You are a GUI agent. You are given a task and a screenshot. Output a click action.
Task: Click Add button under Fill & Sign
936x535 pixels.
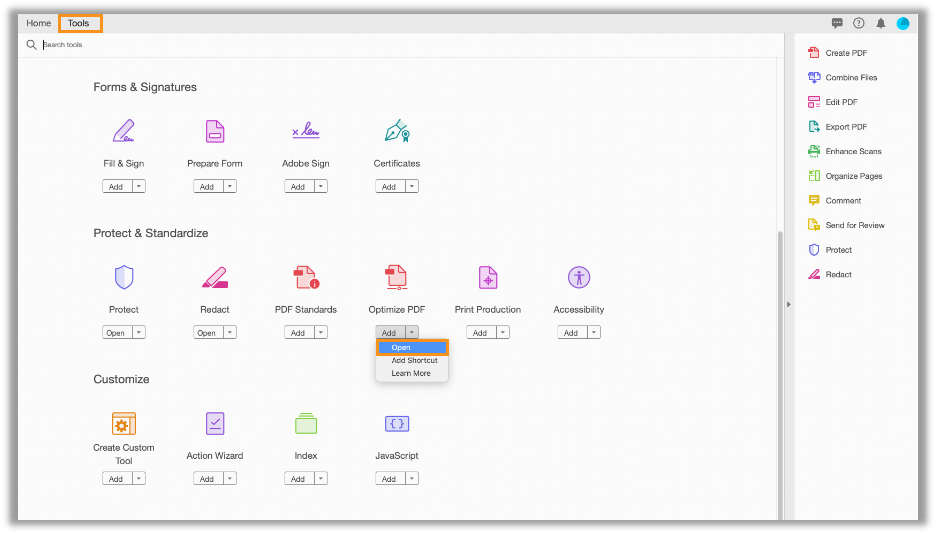click(x=117, y=186)
